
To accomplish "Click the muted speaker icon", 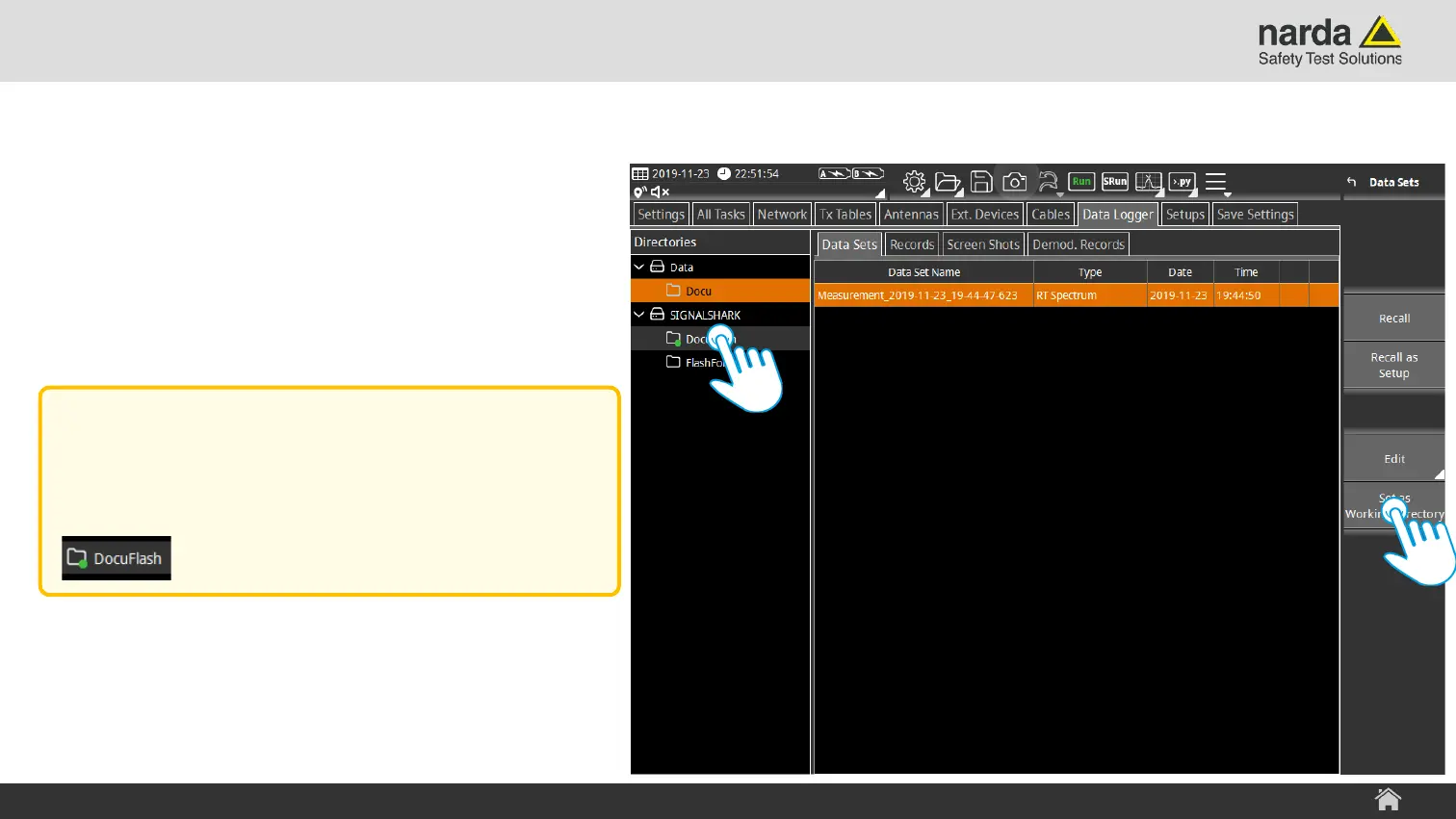I will point(660,192).
